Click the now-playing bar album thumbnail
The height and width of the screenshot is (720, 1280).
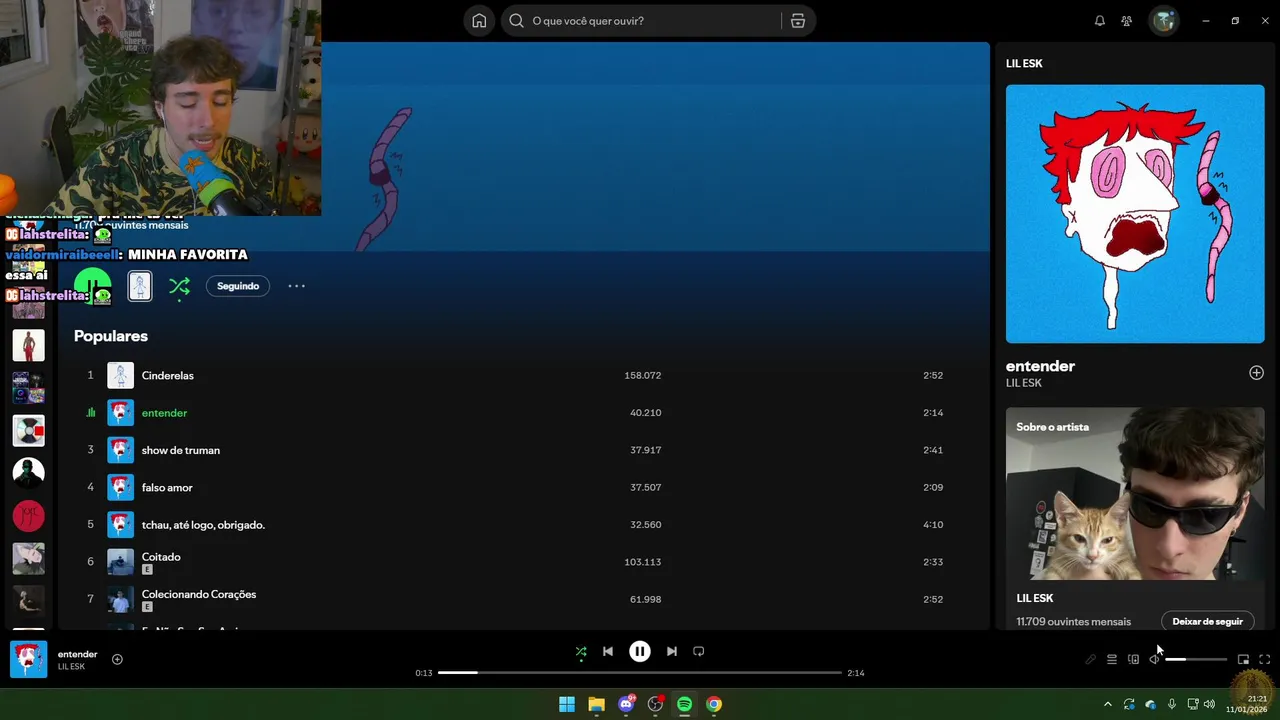point(28,659)
